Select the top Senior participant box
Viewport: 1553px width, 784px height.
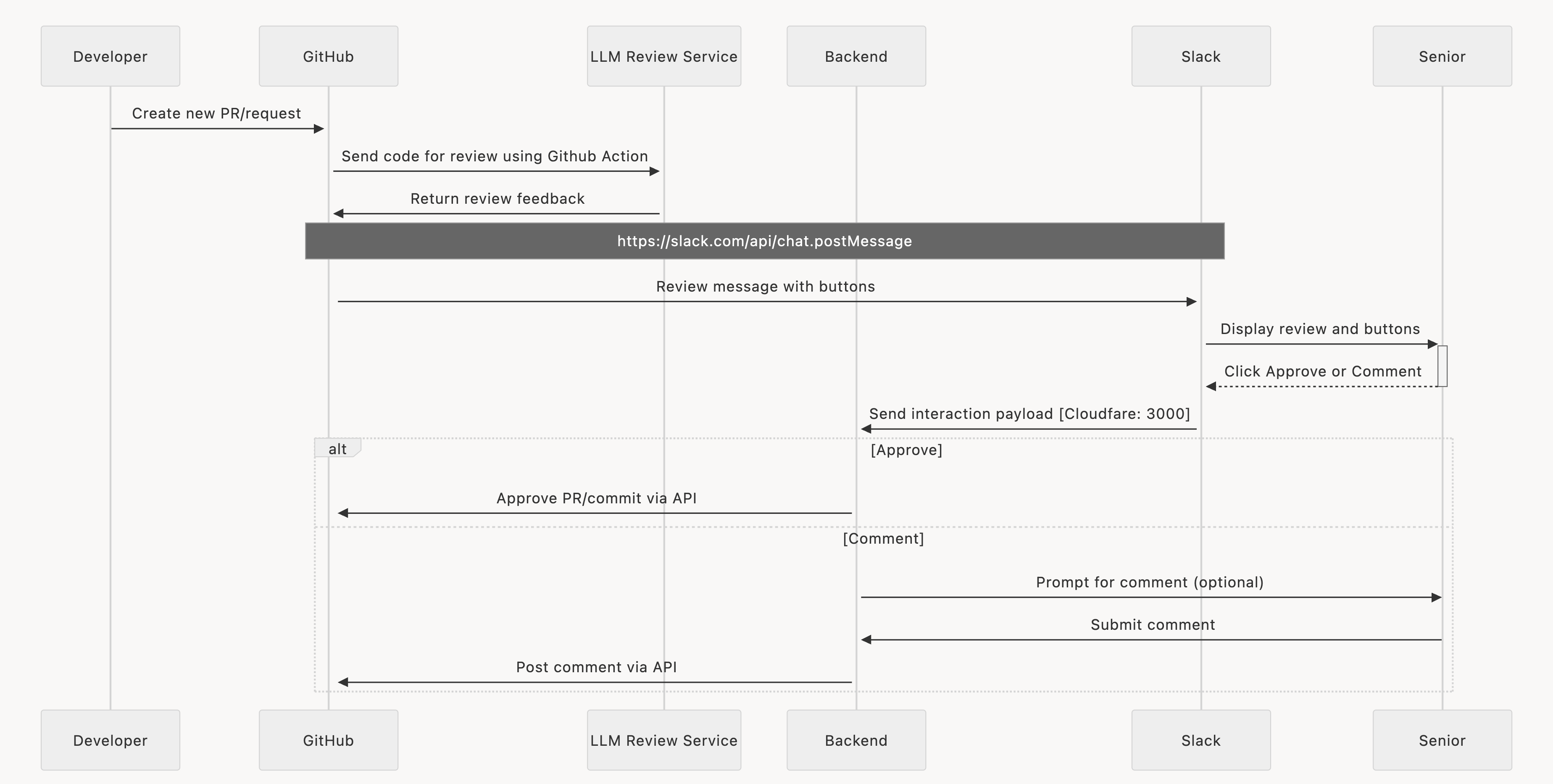click(1442, 56)
